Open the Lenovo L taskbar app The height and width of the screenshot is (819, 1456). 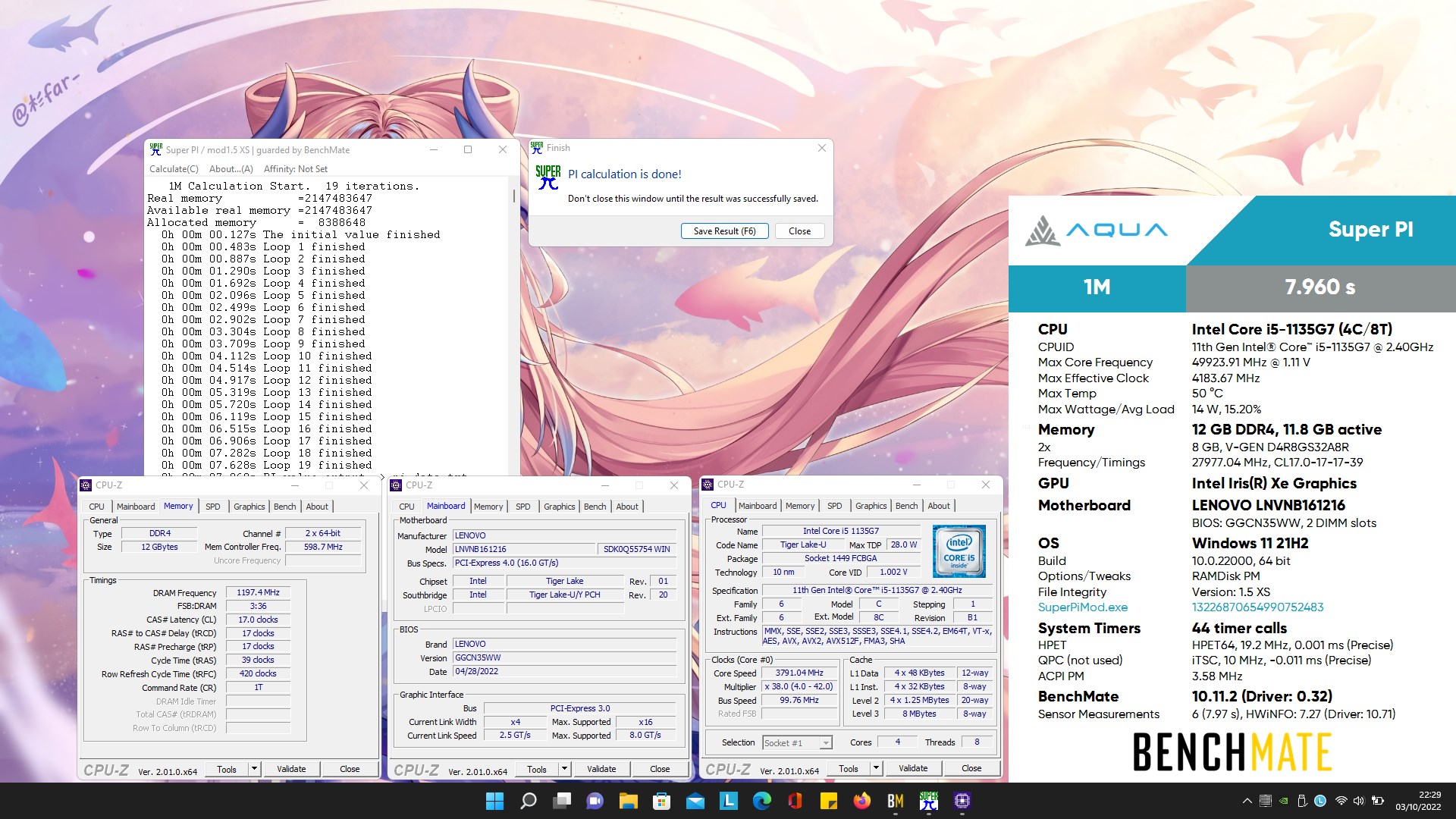729,801
